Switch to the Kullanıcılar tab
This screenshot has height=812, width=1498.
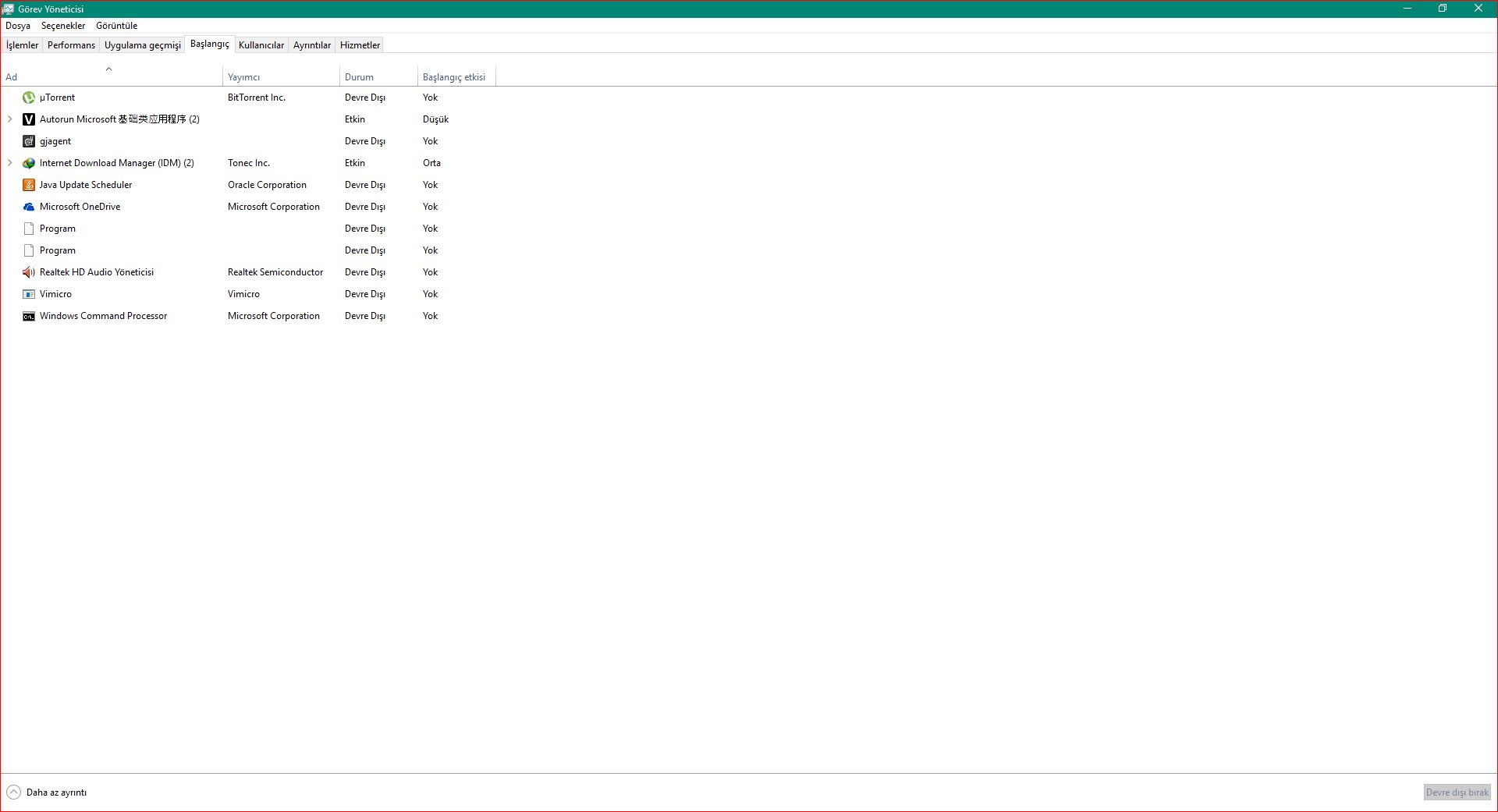261,45
